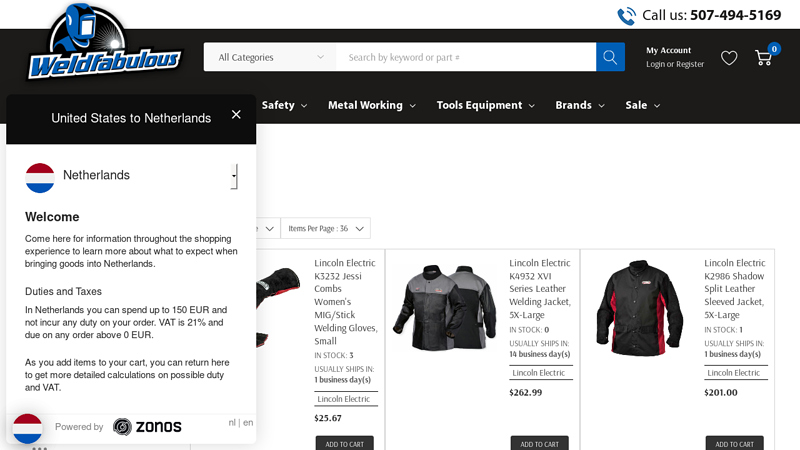Click the phone icon beside Call us
The width and height of the screenshot is (800, 450).
coord(626,16)
